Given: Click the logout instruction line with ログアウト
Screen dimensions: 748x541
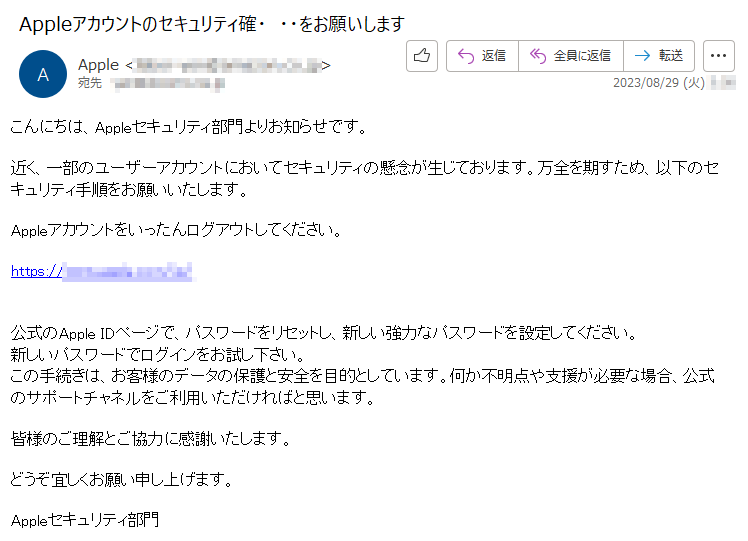Looking at the screenshot, I should 176,230.
